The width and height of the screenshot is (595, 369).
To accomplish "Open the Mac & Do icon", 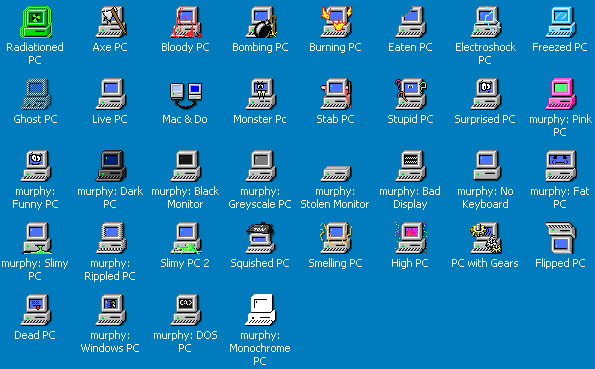I will pos(186,95).
